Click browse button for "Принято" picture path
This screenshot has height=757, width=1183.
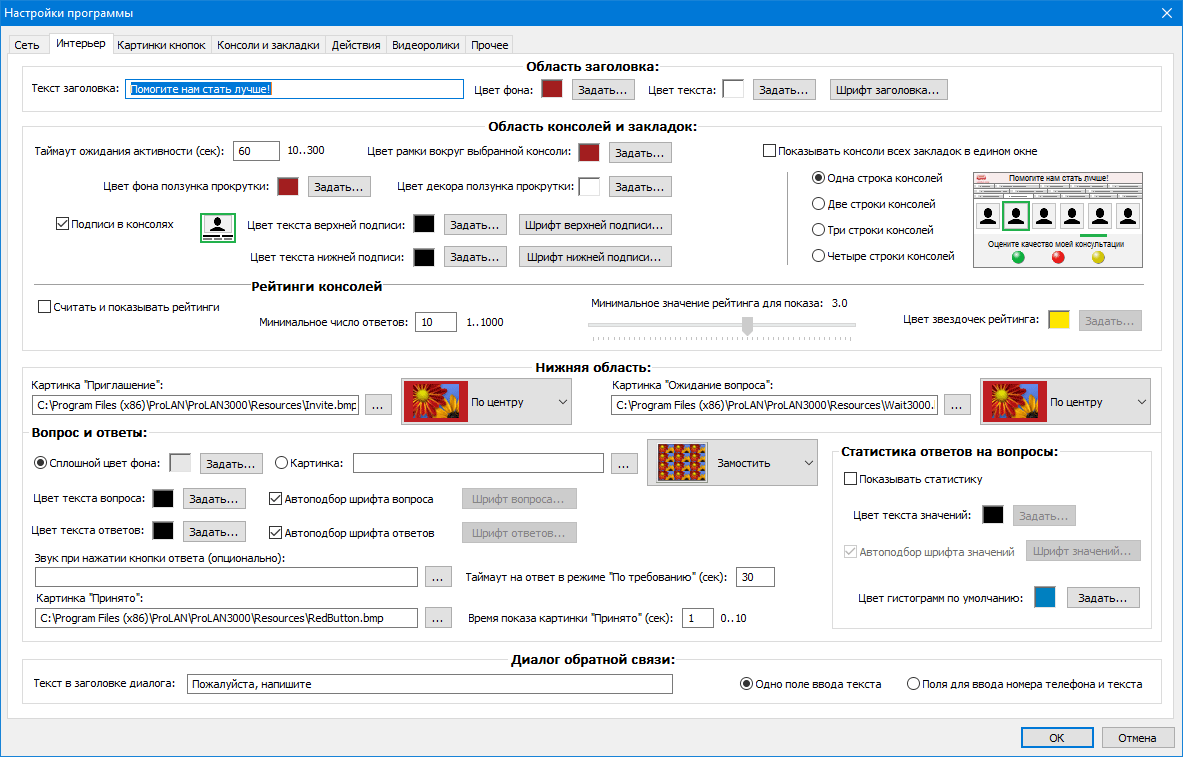pyautogui.click(x=439, y=618)
